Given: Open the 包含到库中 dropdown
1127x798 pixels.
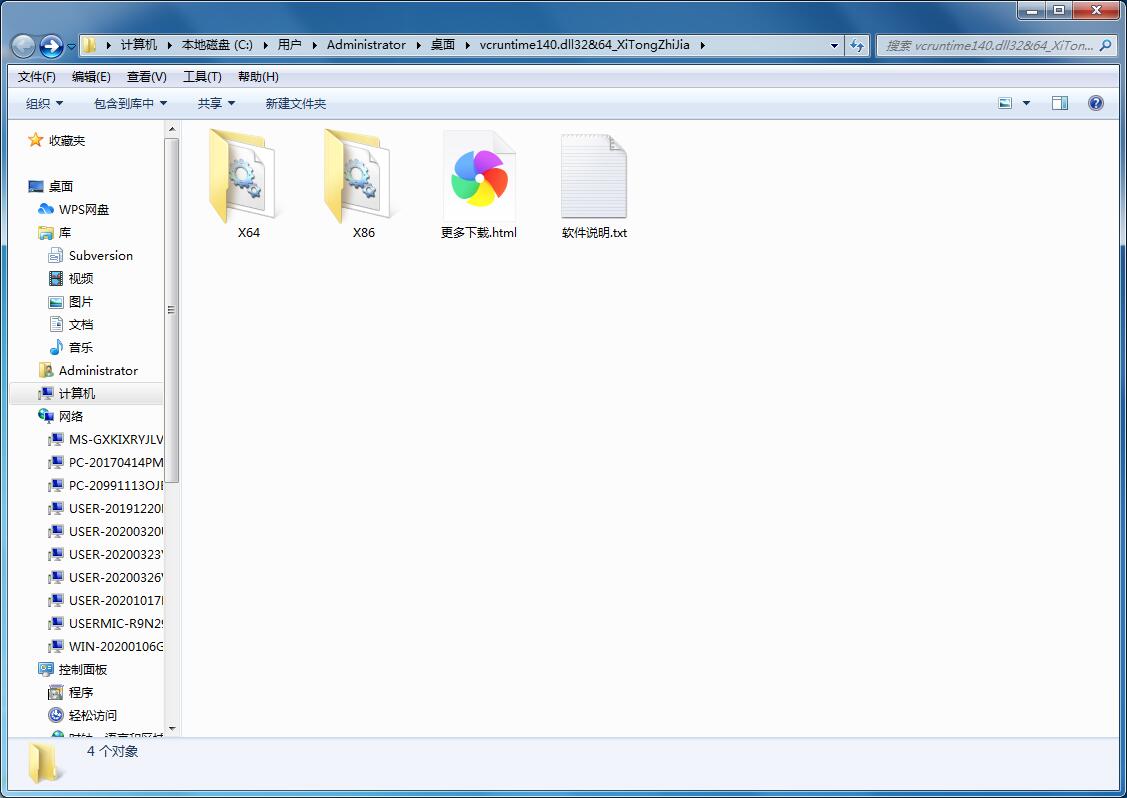Looking at the screenshot, I should coord(131,104).
